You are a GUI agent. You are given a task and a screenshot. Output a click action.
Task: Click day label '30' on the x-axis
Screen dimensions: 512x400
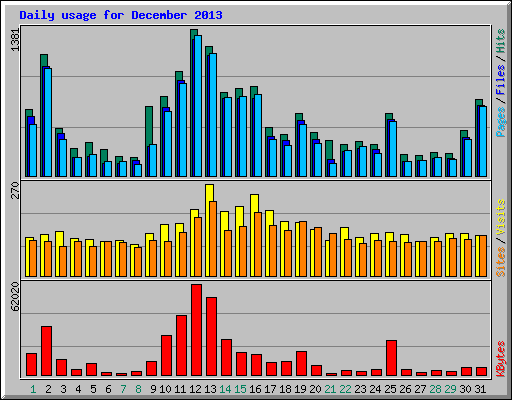click(x=465, y=389)
